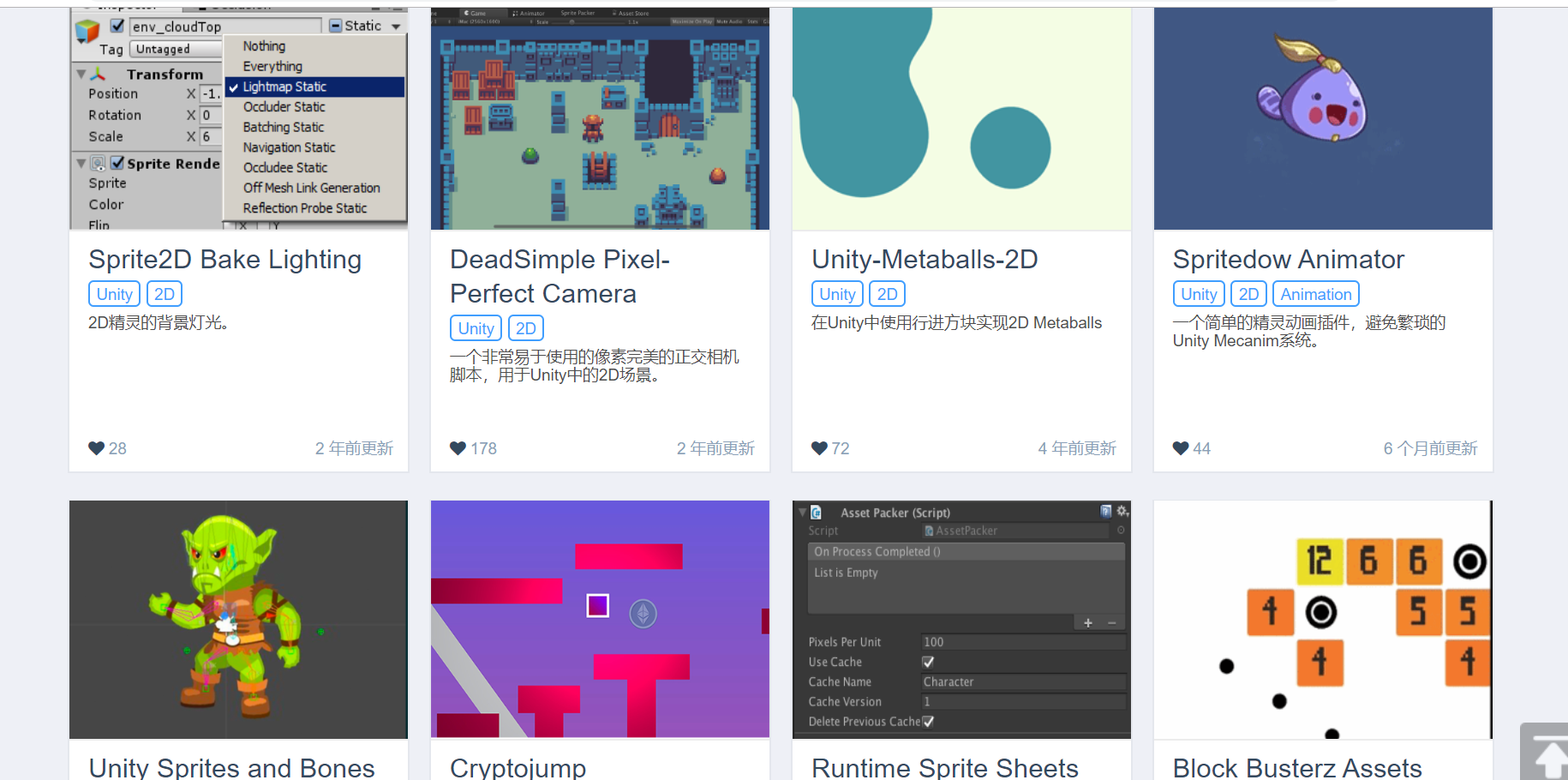Click Unity tag on Sprite2D Bake Lighting
The width and height of the screenshot is (1568, 780).
point(114,294)
